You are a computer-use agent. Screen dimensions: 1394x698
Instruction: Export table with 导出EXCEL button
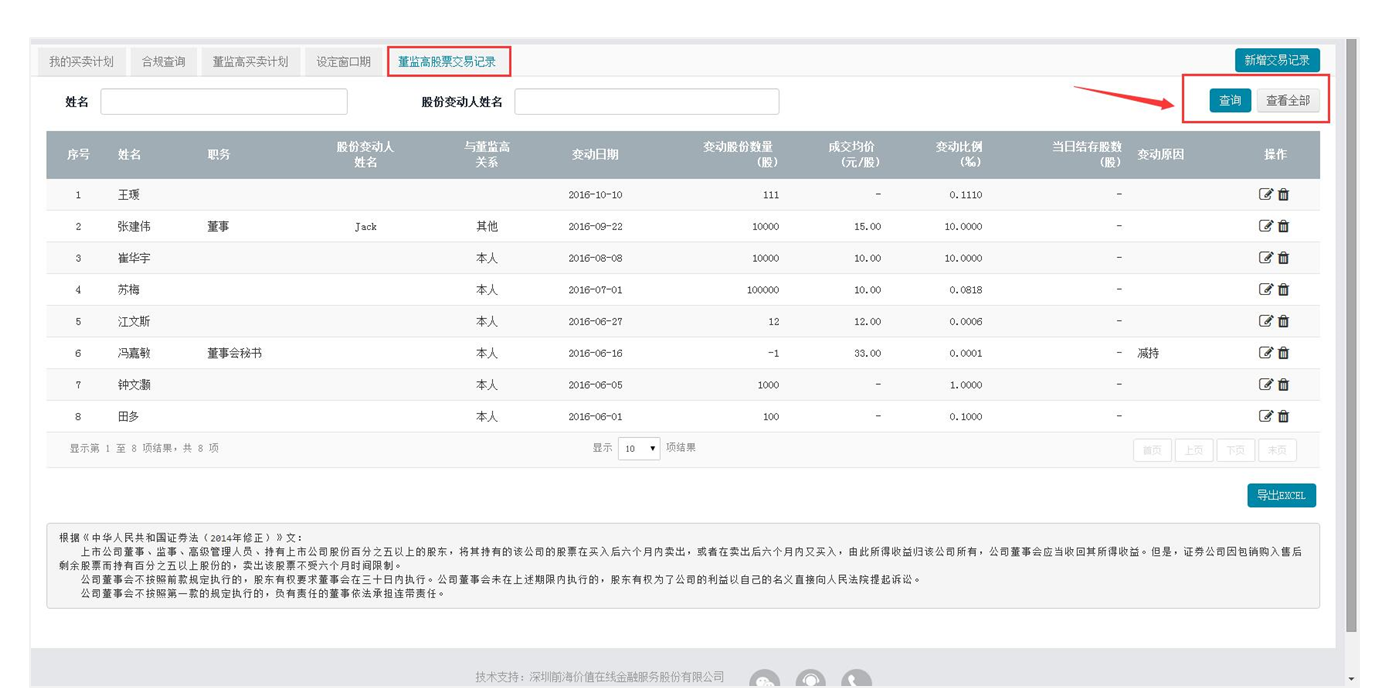[1281, 495]
